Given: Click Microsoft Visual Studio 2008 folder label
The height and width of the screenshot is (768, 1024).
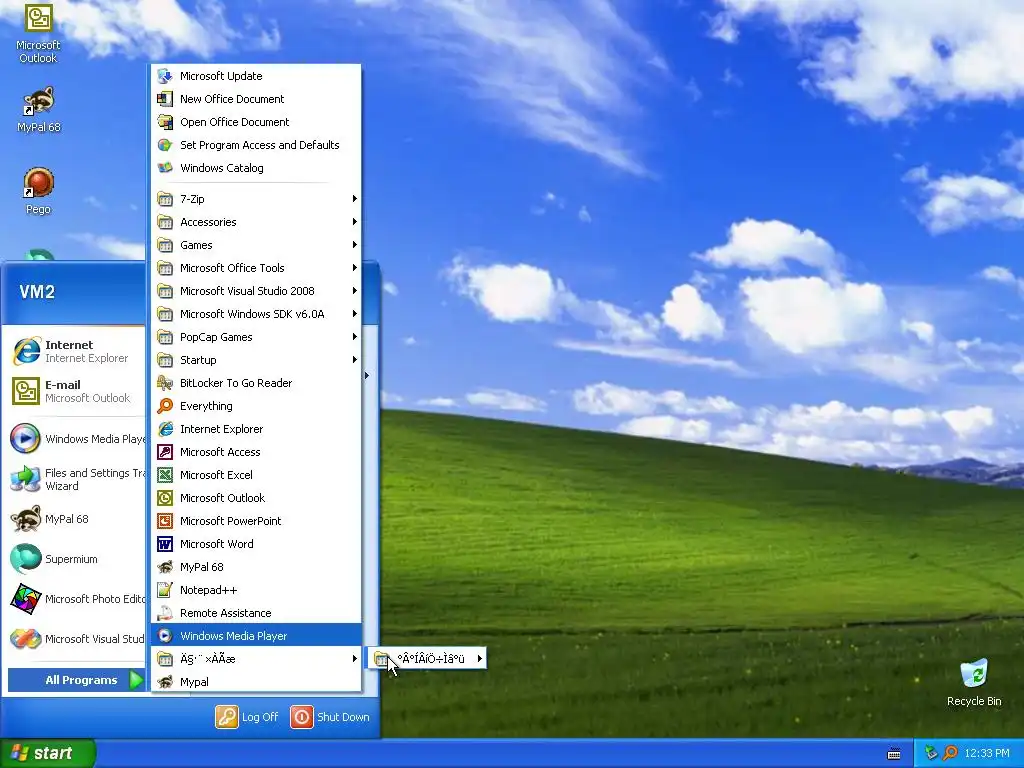Looking at the screenshot, I should [247, 291].
